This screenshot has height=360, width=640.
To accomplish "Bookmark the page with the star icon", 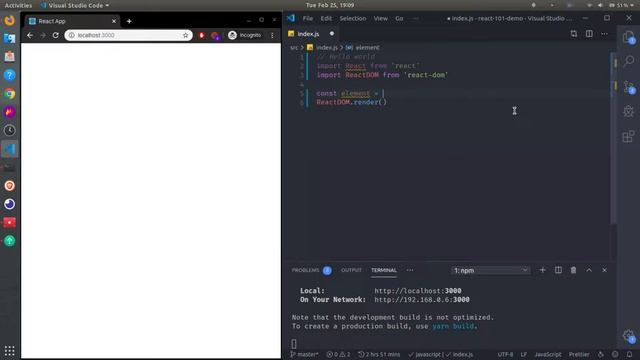I will pos(185,36).
